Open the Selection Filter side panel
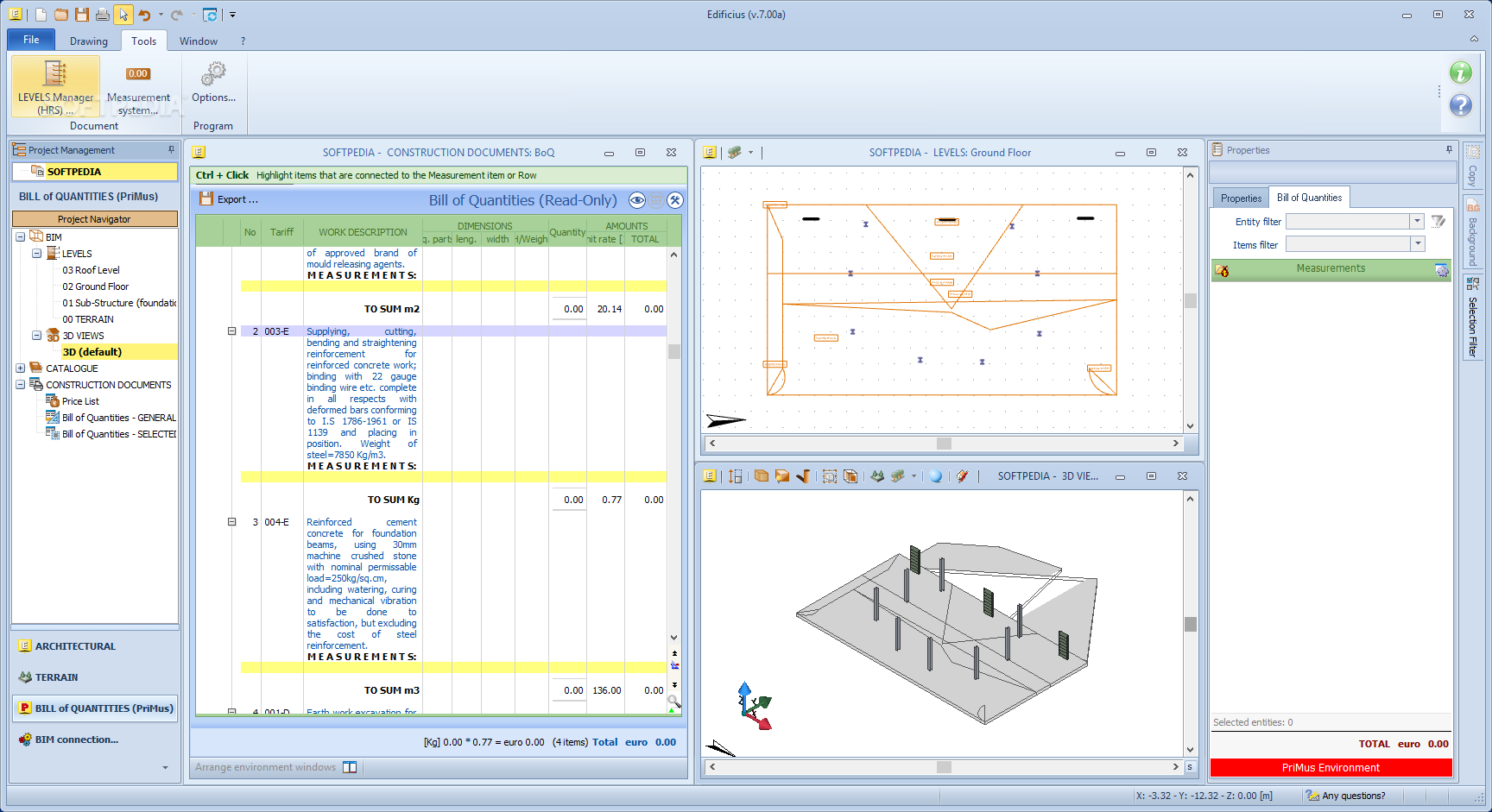 click(x=1473, y=318)
